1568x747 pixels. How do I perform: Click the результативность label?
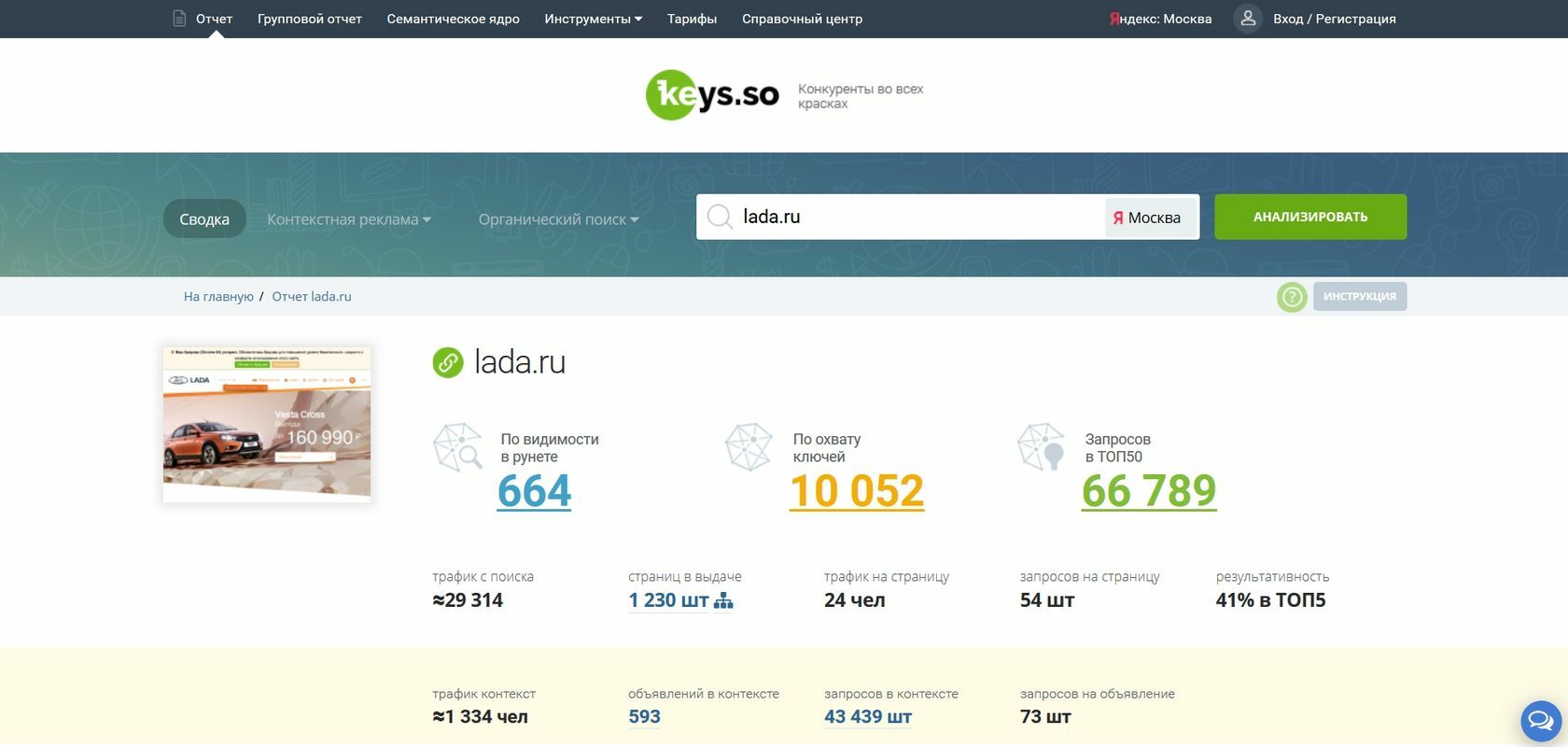point(1273,577)
